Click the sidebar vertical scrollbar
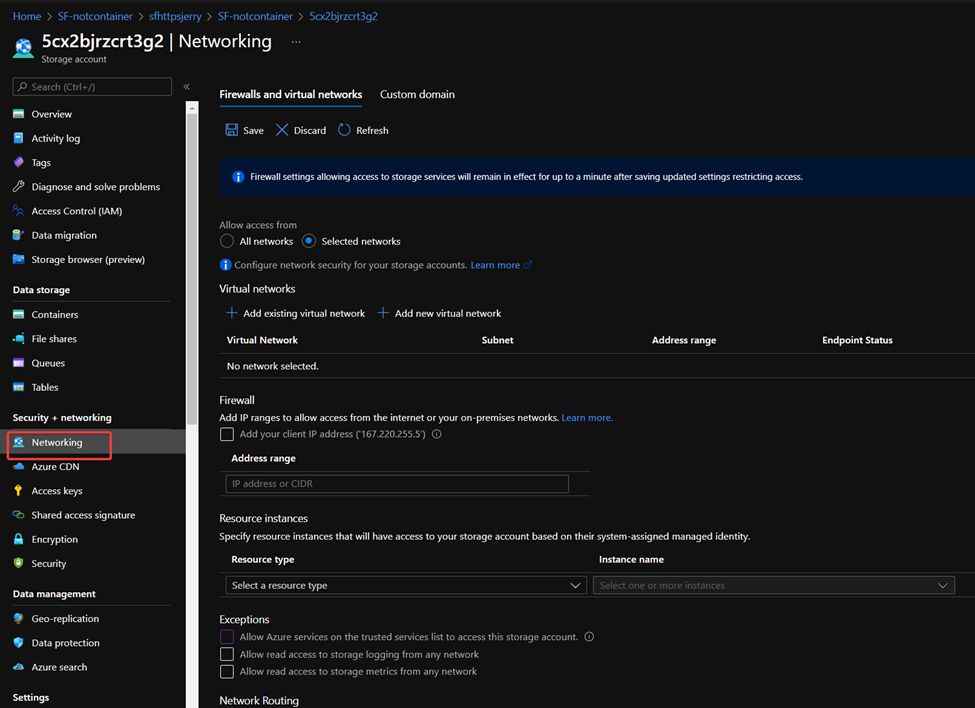The height and width of the screenshot is (708, 975). (192, 269)
